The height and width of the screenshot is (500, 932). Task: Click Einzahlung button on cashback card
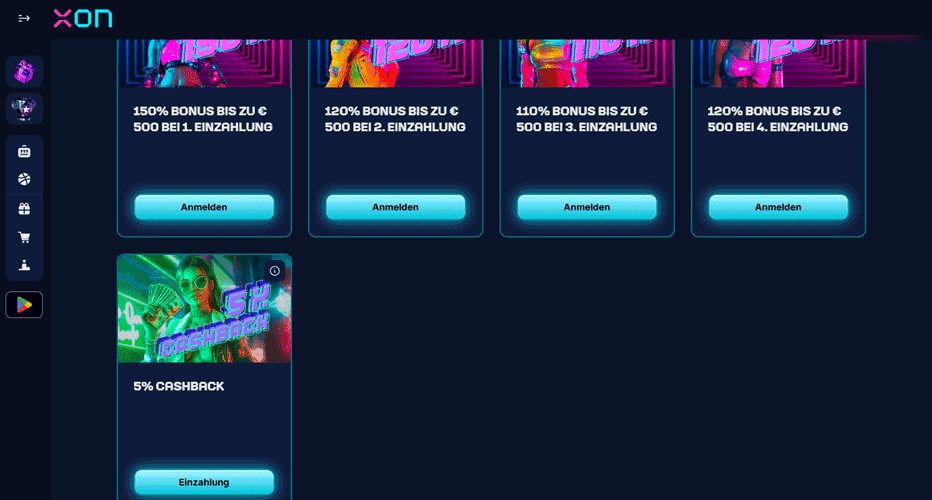204,482
